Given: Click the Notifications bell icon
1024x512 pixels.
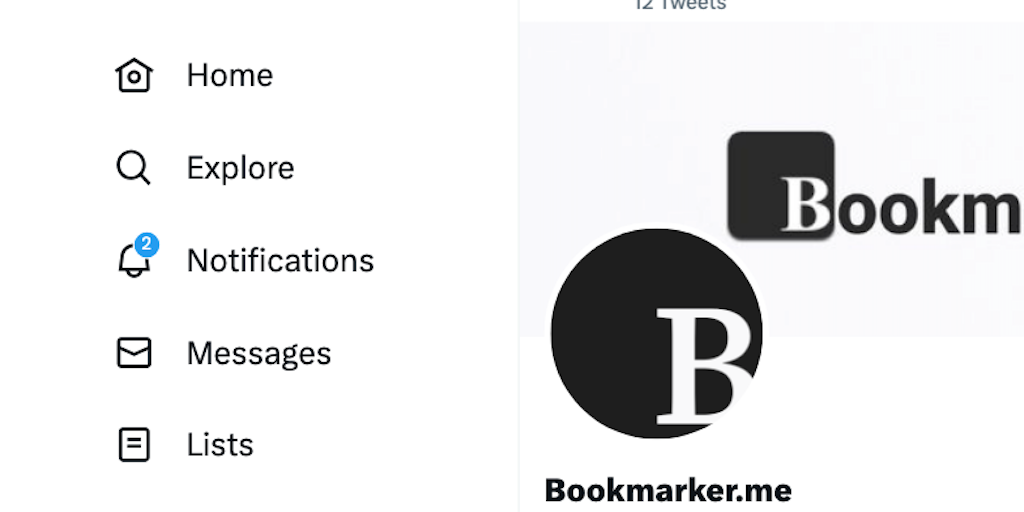Looking at the screenshot, I should pyautogui.click(x=132, y=262).
